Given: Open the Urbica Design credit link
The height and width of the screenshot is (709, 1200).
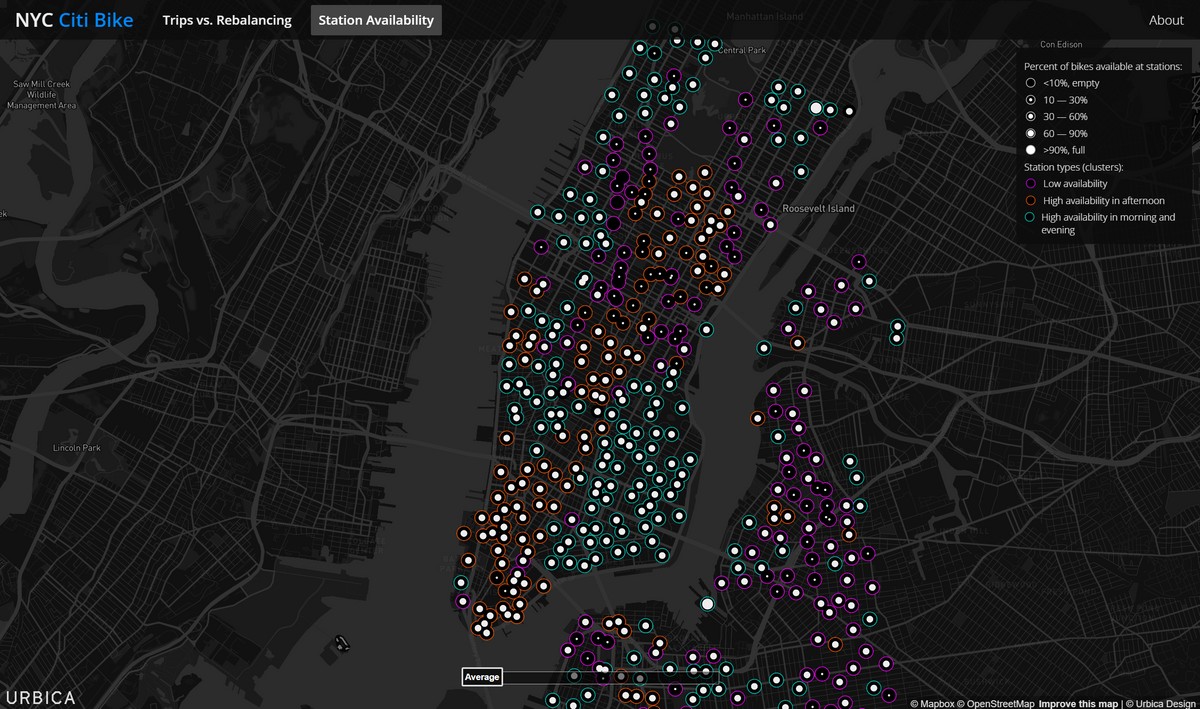Looking at the screenshot, I should [1159, 703].
